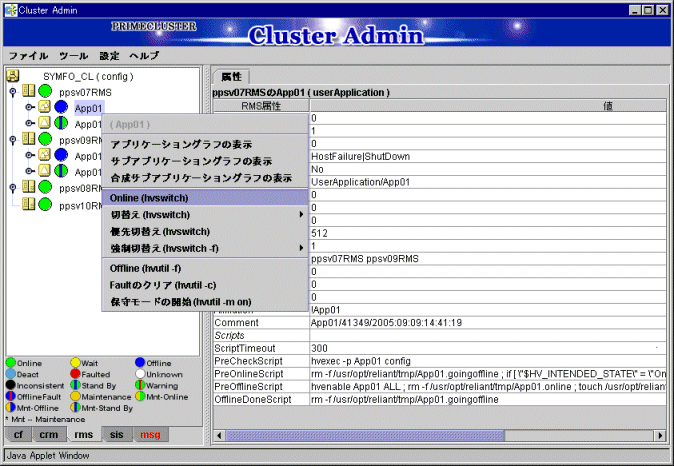
Task: Switch to the cf tab
Action: (19, 435)
